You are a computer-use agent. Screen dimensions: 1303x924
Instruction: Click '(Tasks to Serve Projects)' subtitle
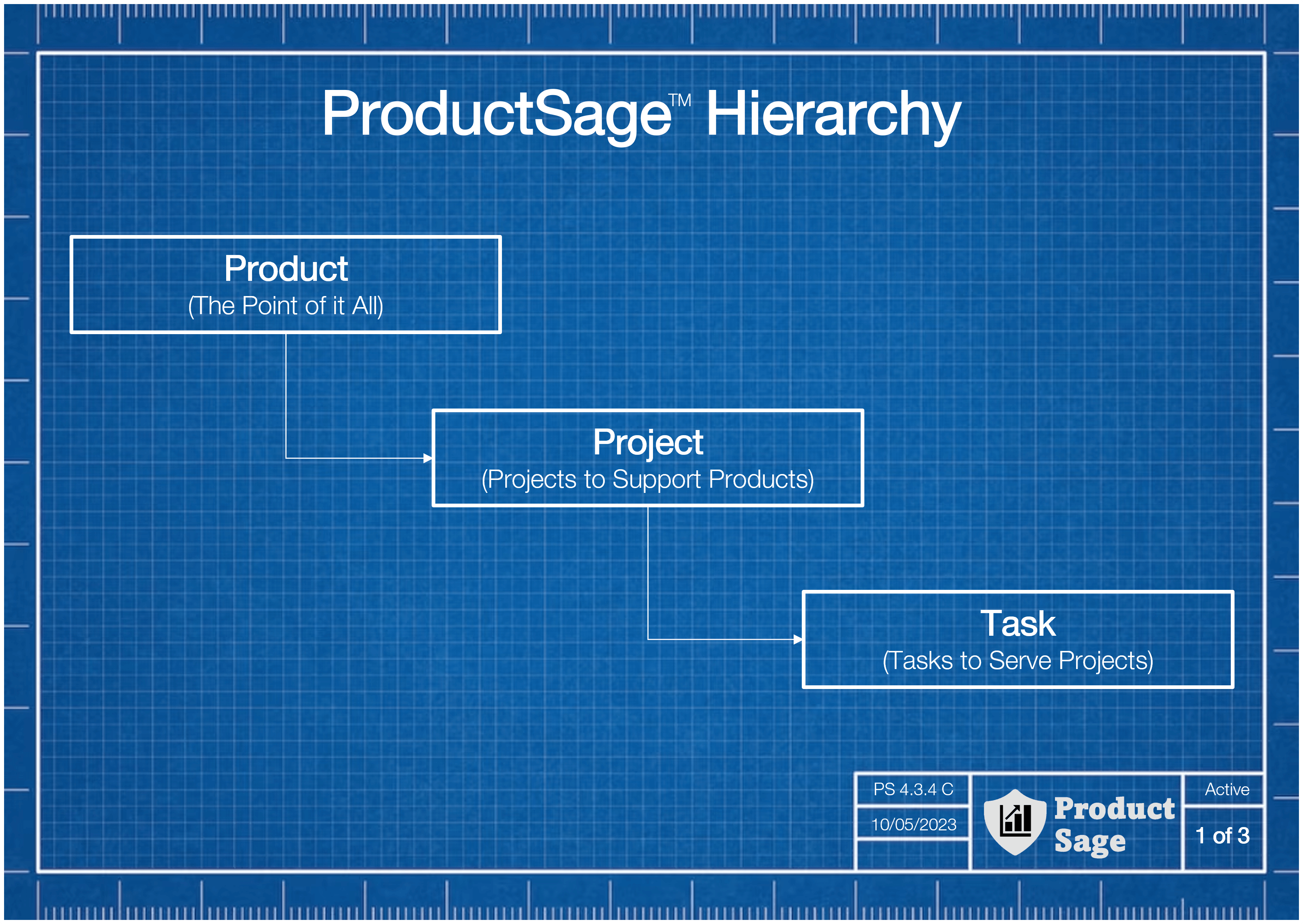point(1018,661)
